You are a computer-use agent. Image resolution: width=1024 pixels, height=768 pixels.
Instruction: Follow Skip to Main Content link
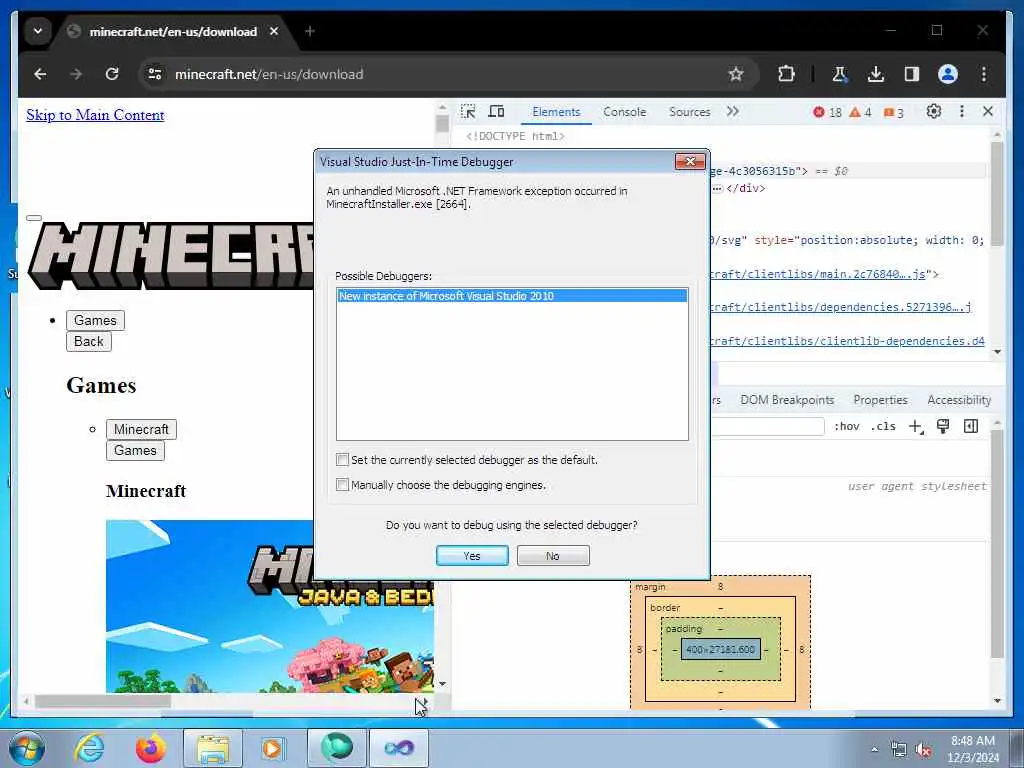(95, 115)
